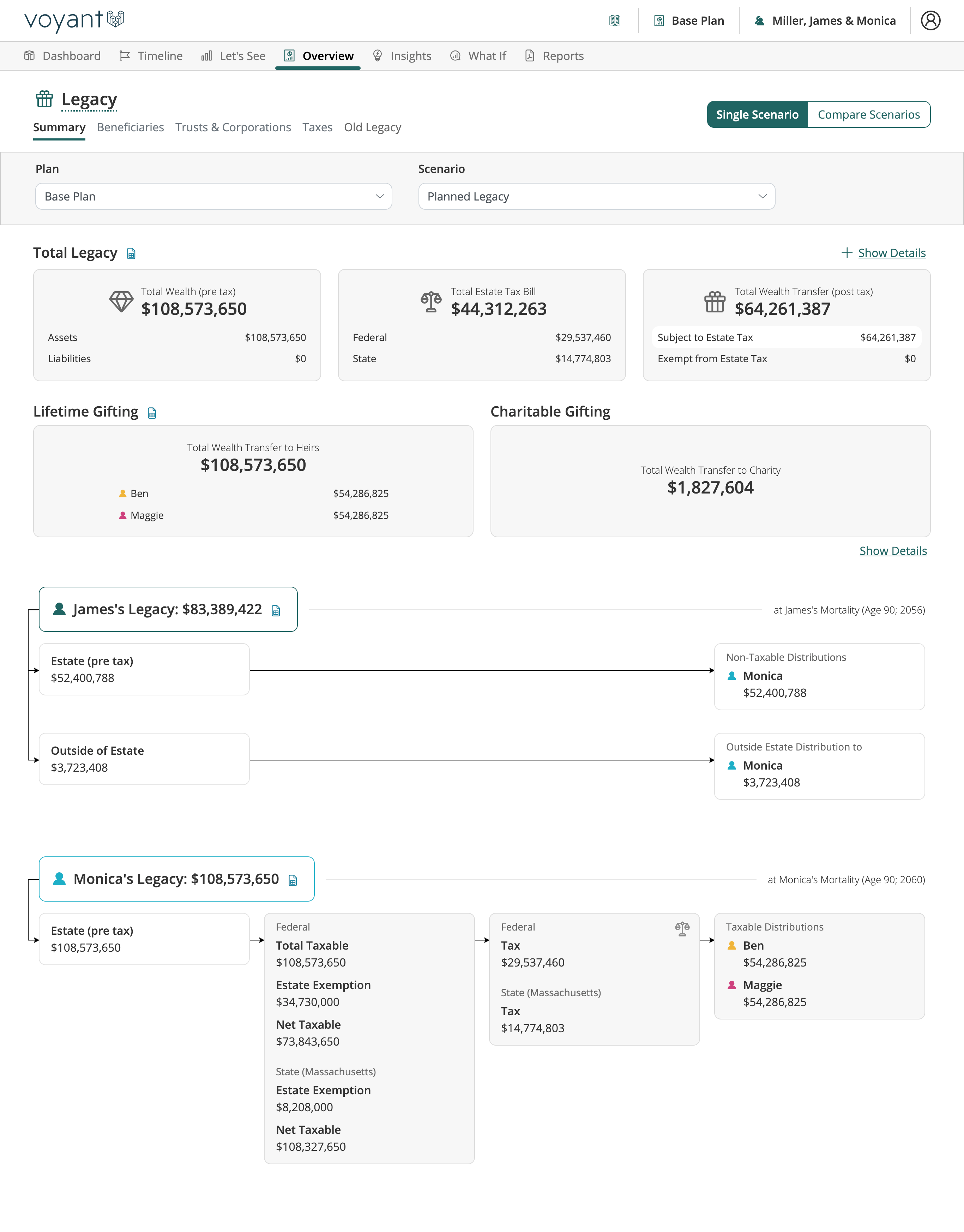Click the scales icon in Federal Tax card
This screenshot has width=964, height=1232.
682,929
